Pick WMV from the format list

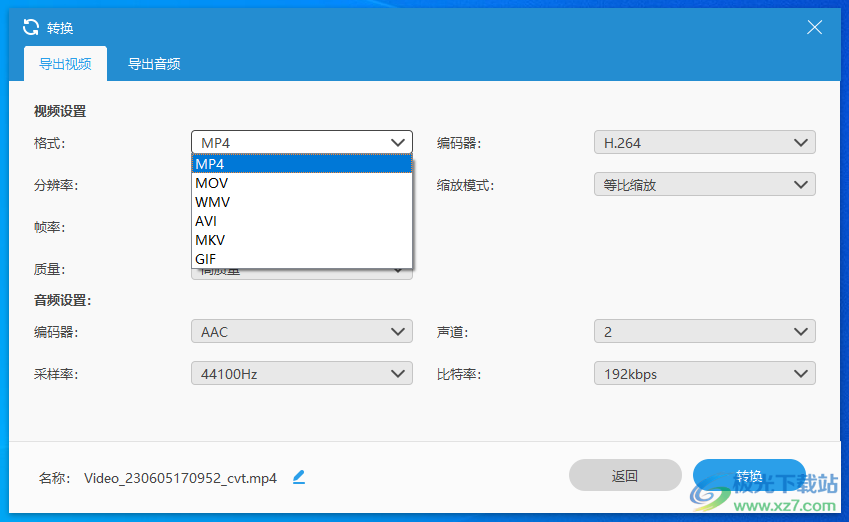(x=302, y=202)
